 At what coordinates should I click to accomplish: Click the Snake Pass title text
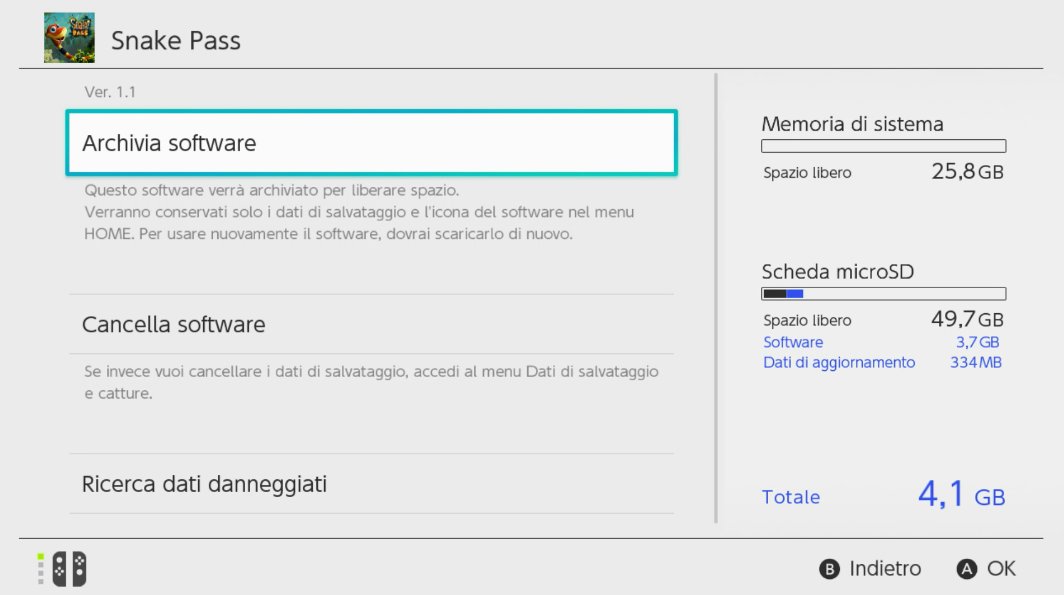point(175,41)
